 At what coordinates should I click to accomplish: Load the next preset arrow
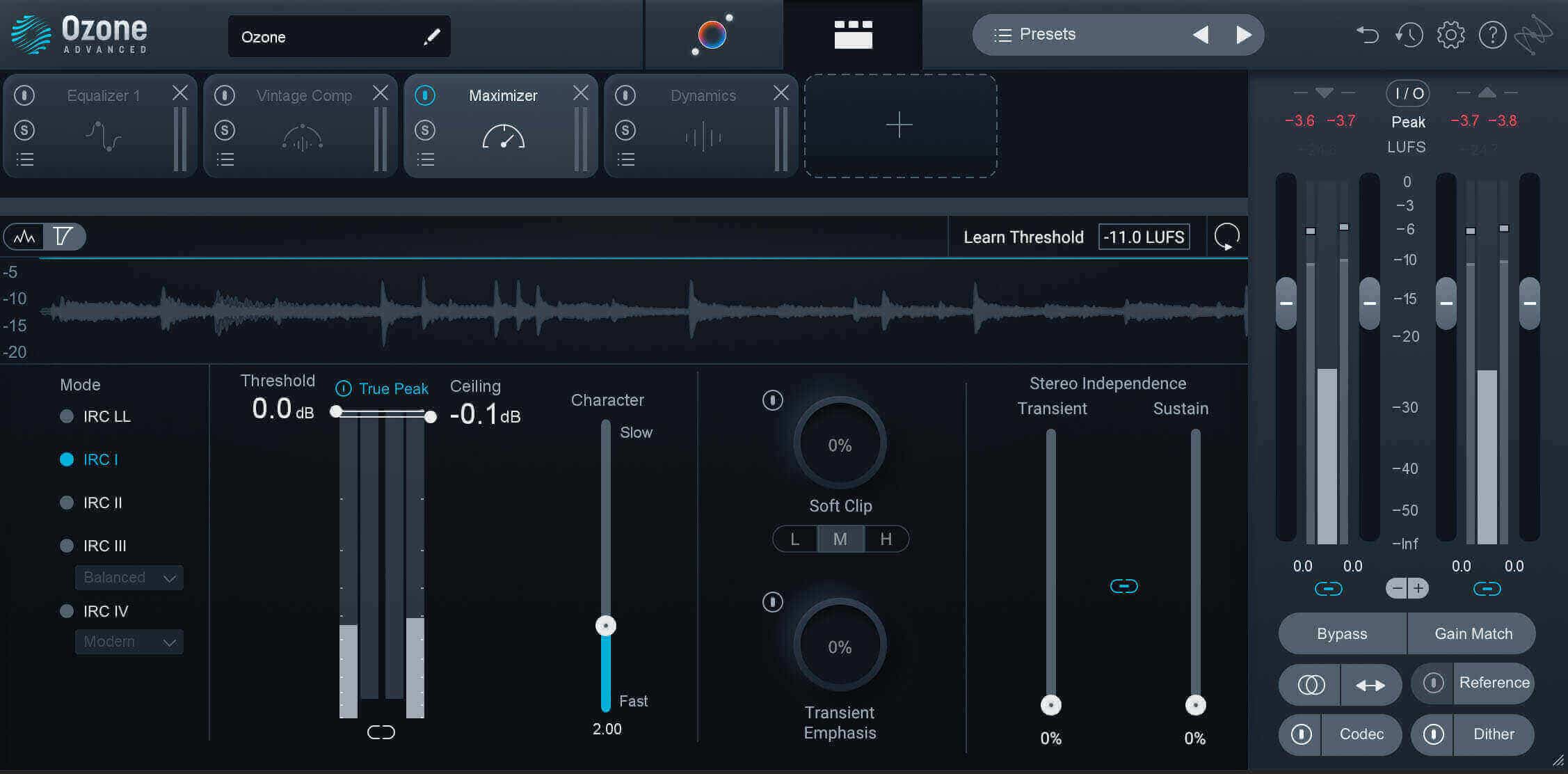tap(1244, 34)
